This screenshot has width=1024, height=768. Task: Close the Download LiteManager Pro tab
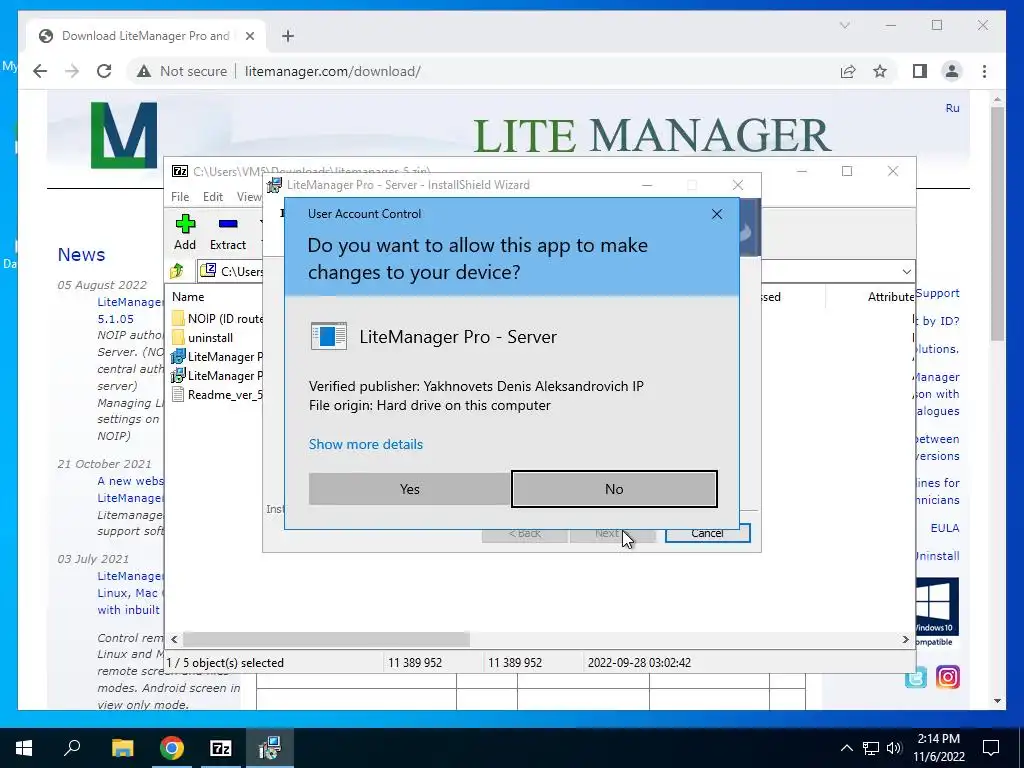[249, 36]
